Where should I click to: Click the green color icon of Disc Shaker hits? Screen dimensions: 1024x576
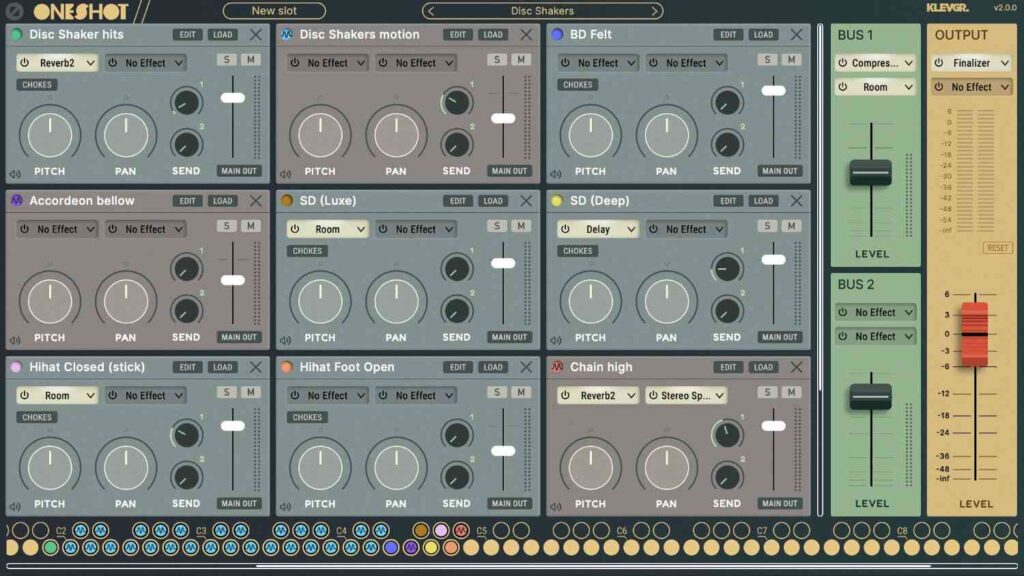click(16, 34)
